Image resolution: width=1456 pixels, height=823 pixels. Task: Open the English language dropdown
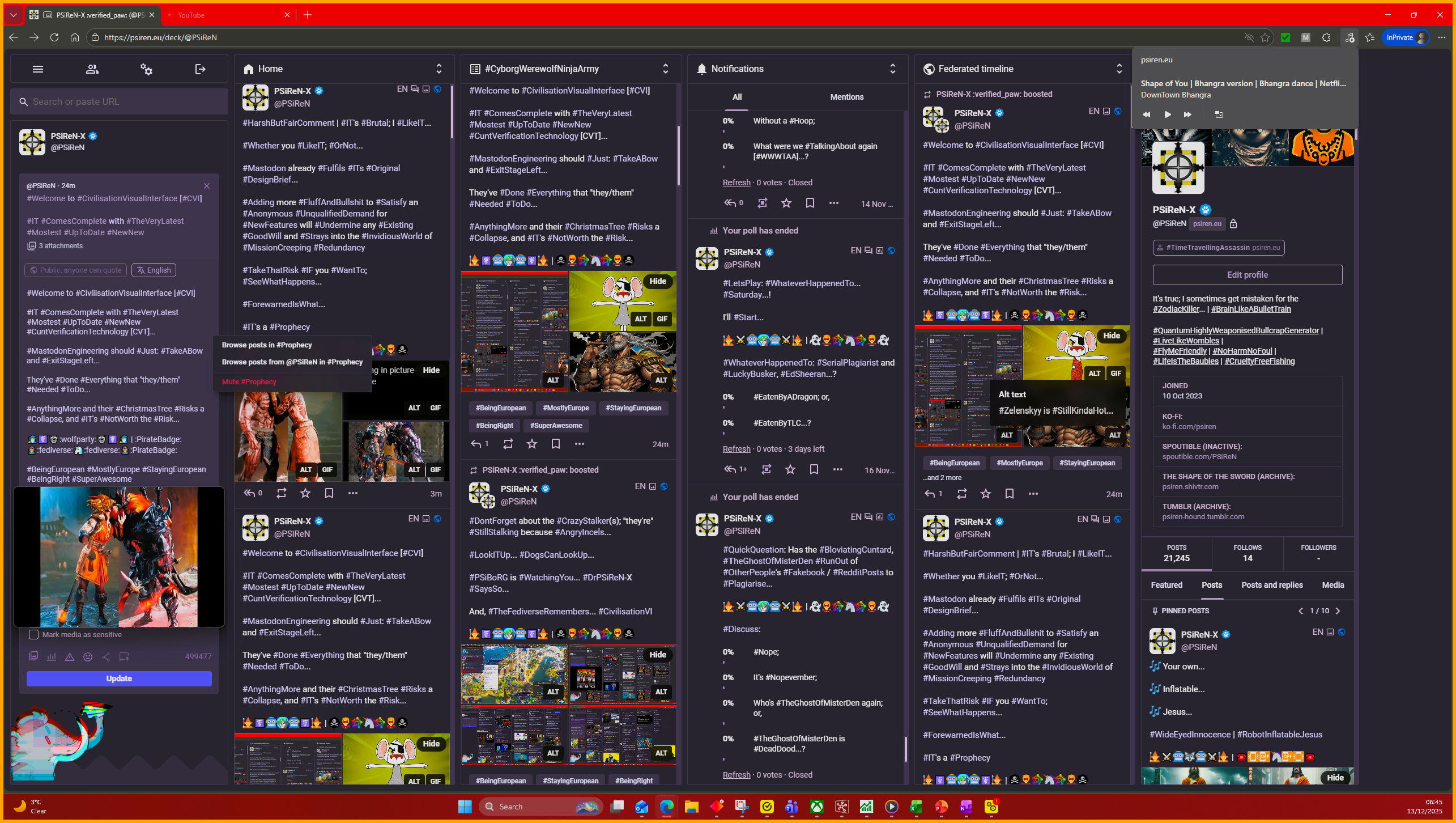(154, 270)
